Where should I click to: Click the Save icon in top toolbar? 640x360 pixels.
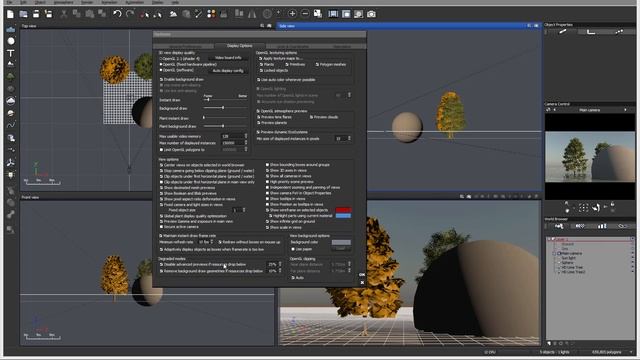click(x=36, y=14)
